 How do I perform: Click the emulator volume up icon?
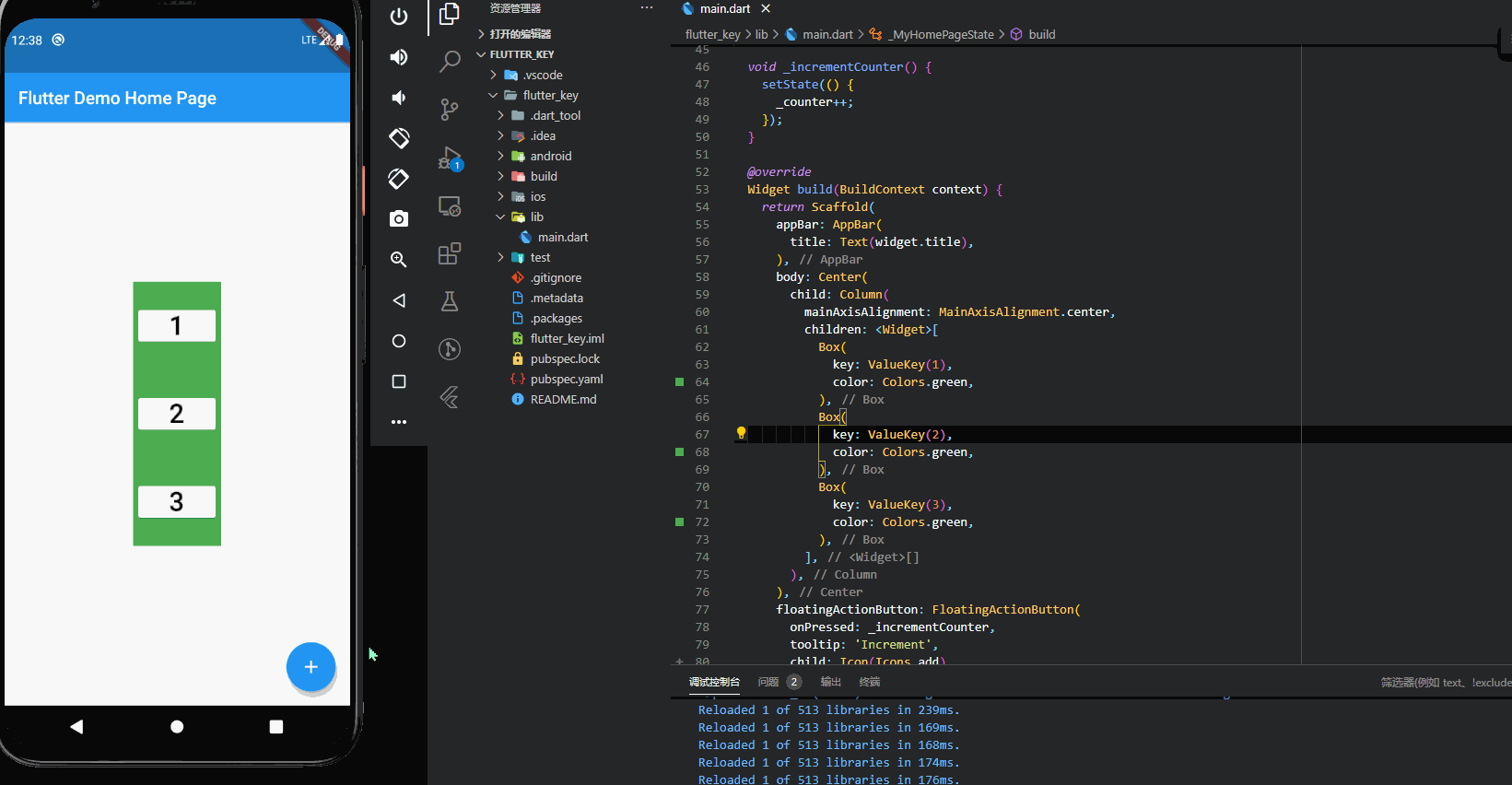(x=399, y=57)
